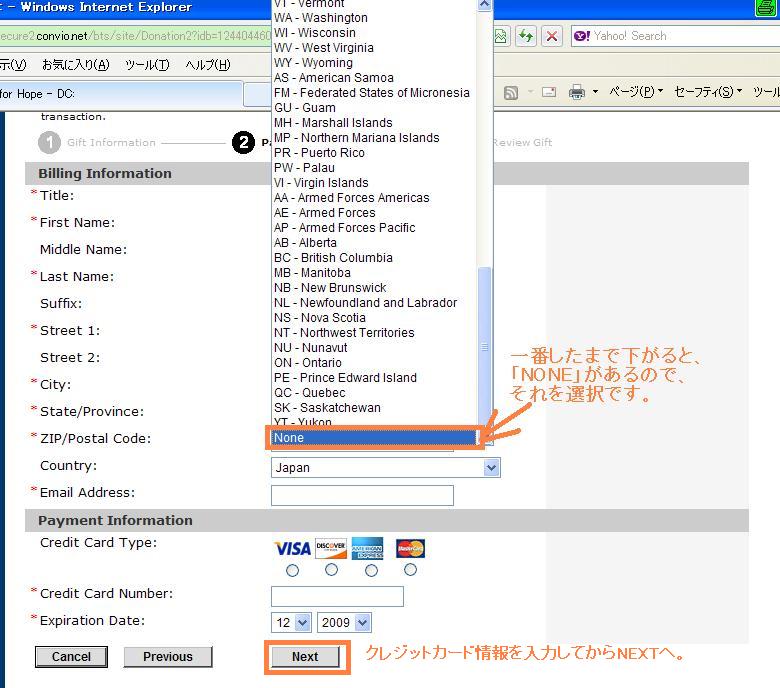Select AA - Armed Forces Americas option

pyautogui.click(x=374, y=197)
